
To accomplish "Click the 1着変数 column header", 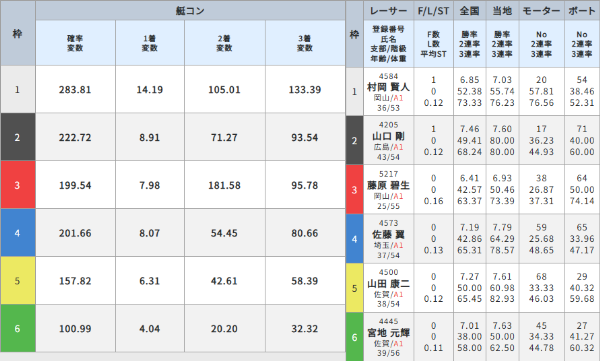I will coord(150,43).
